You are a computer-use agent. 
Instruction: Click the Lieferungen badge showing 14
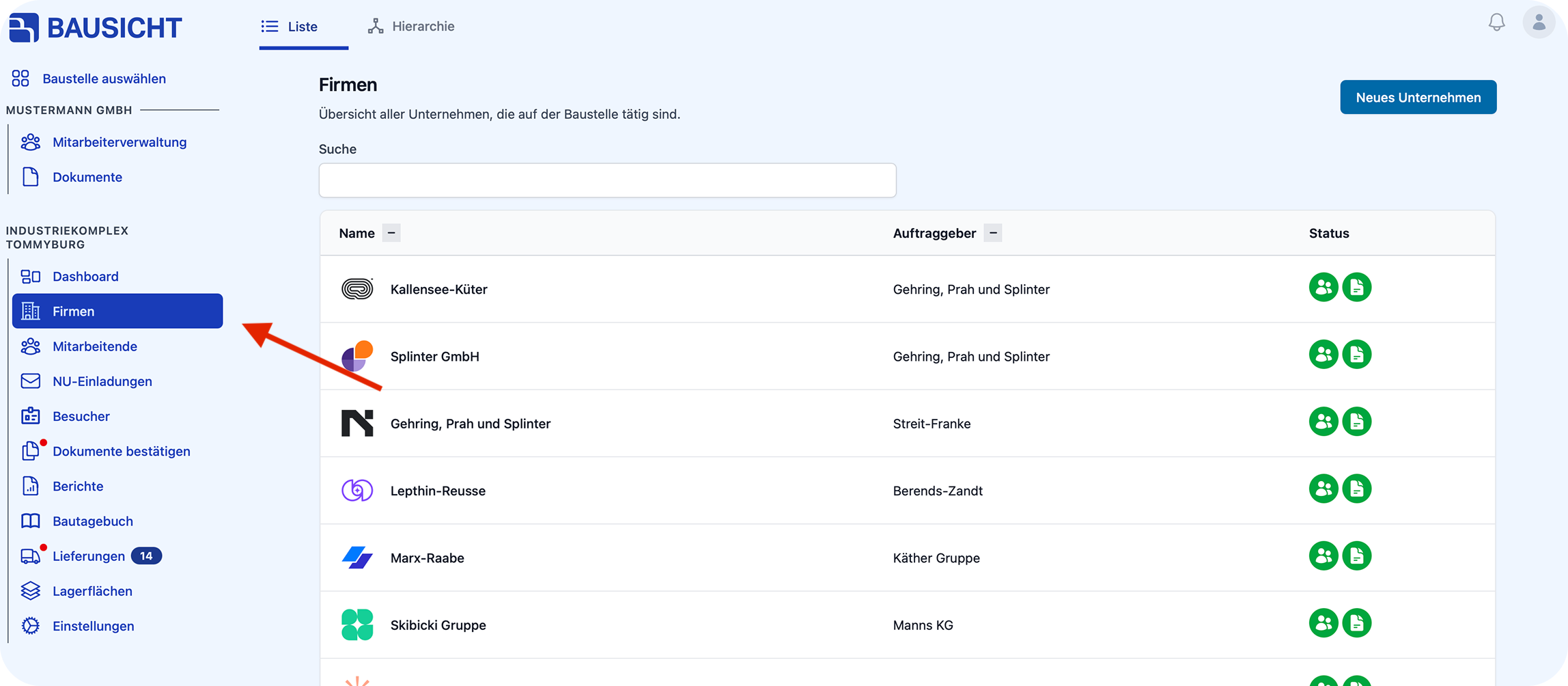coord(146,556)
